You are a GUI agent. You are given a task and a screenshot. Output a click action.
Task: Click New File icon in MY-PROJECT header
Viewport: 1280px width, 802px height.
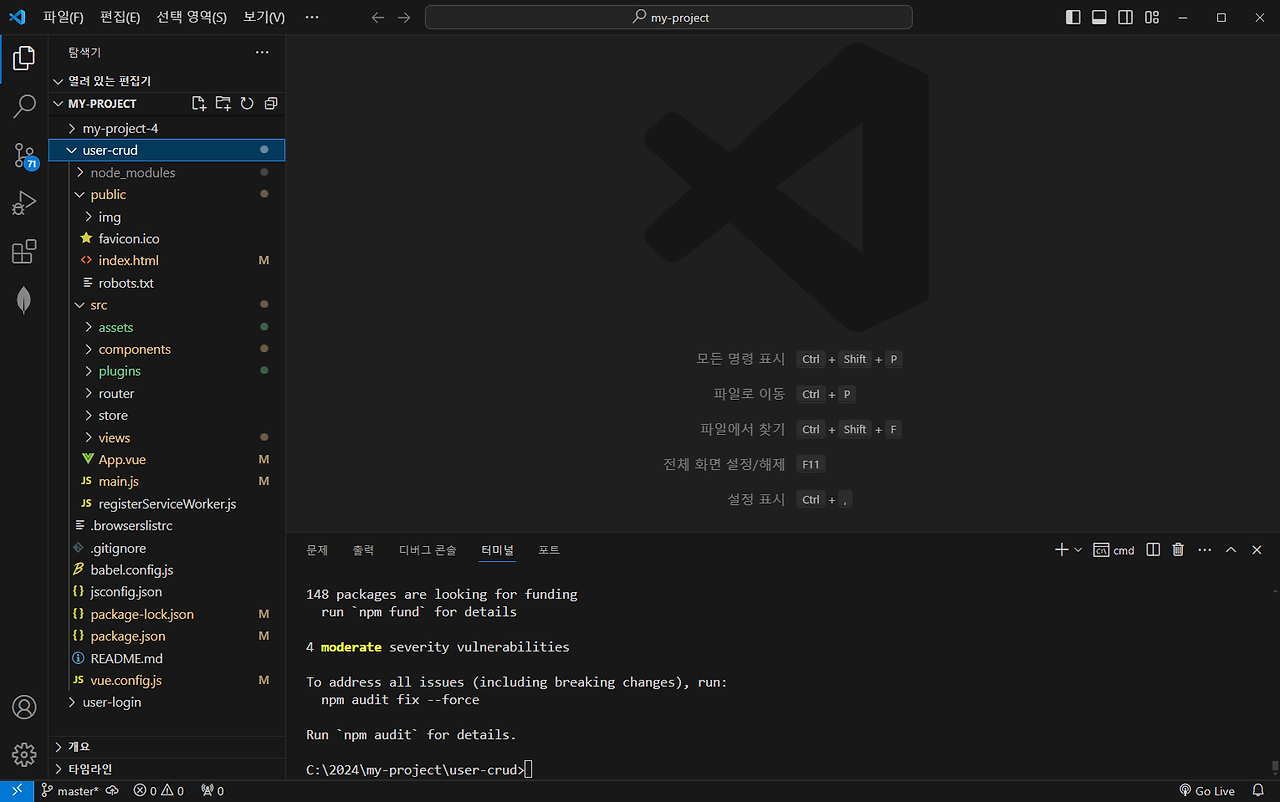[x=199, y=103]
